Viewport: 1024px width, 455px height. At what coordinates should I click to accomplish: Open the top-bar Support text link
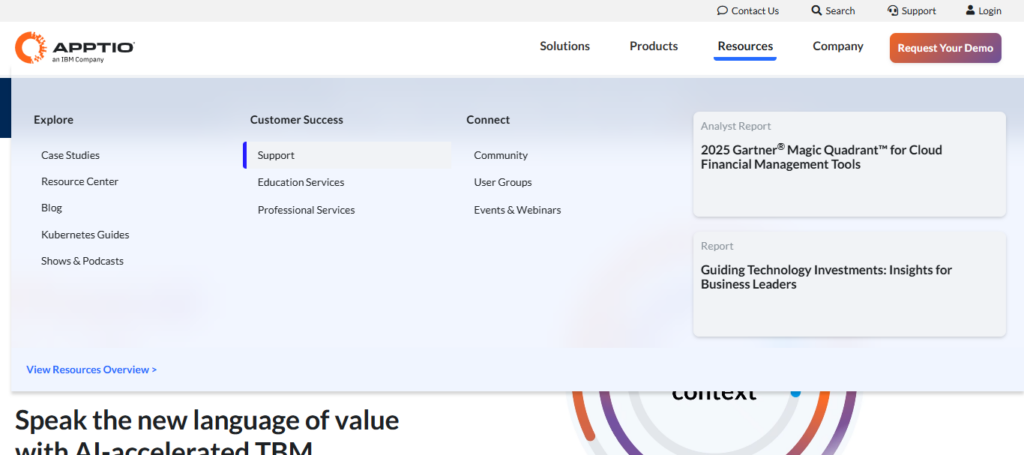point(919,10)
